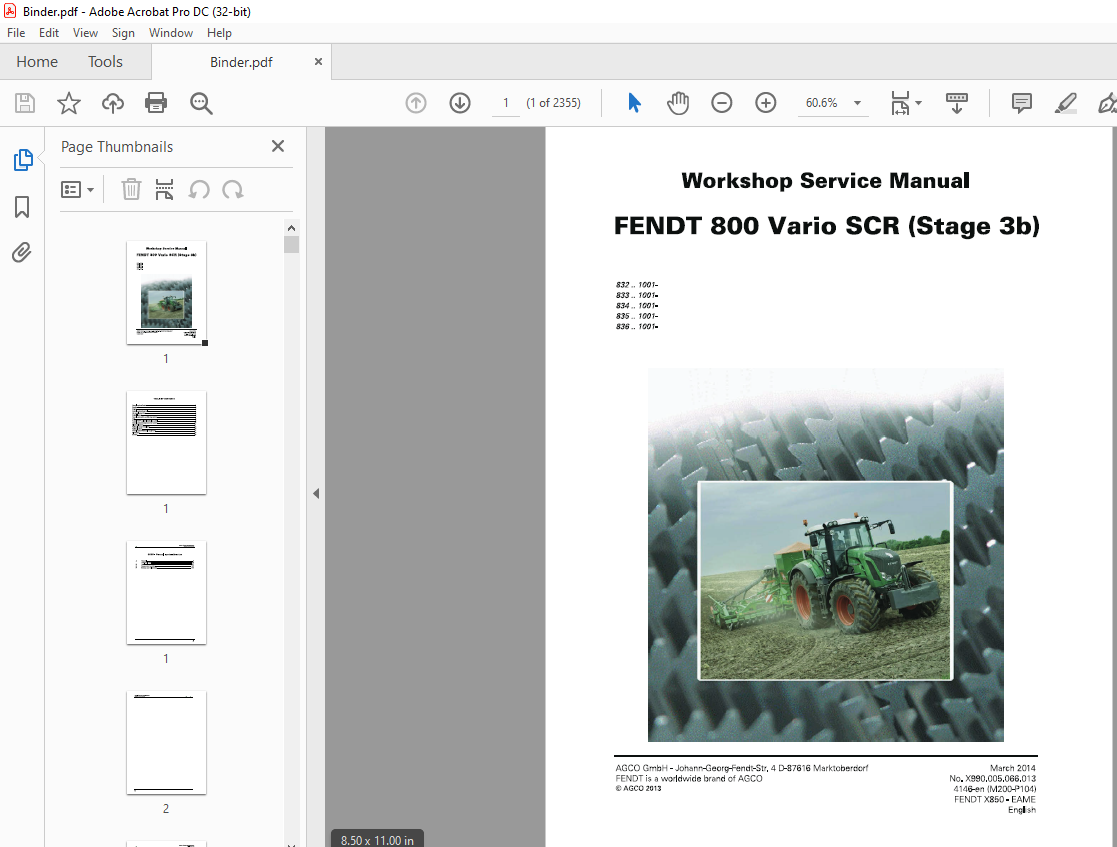Open the find text magnifier tool
Viewport: 1117px width, 847px height.
[201, 103]
